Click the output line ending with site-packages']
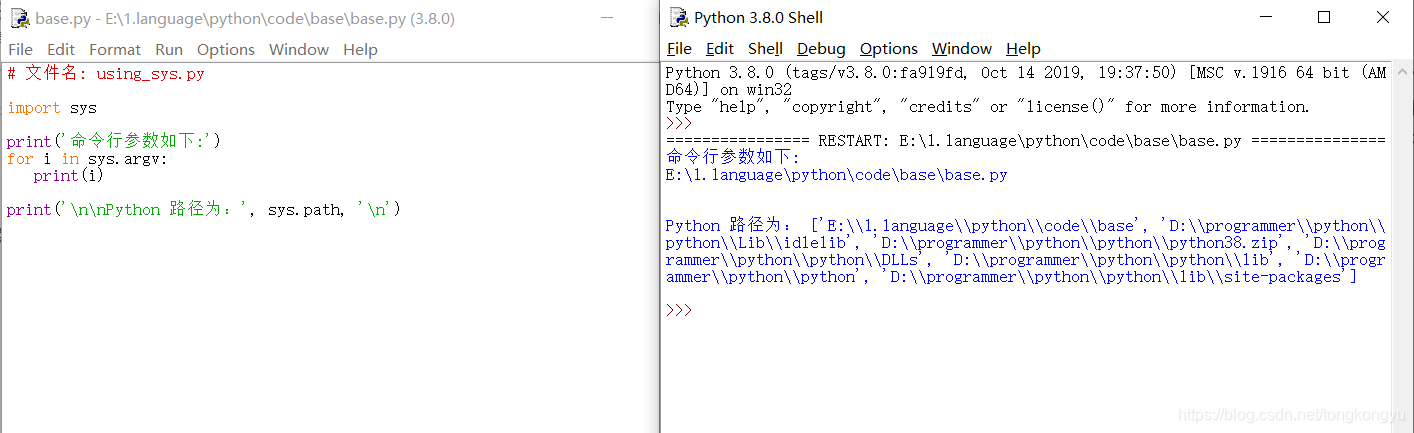 click(x=1011, y=277)
